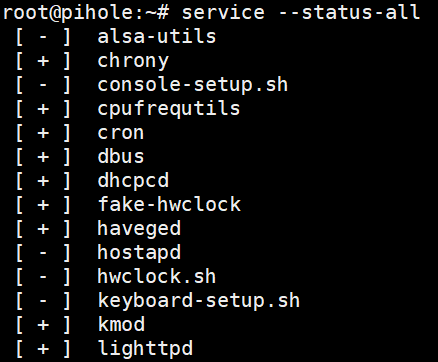Click the cpufrequtils service line

coord(169,110)
